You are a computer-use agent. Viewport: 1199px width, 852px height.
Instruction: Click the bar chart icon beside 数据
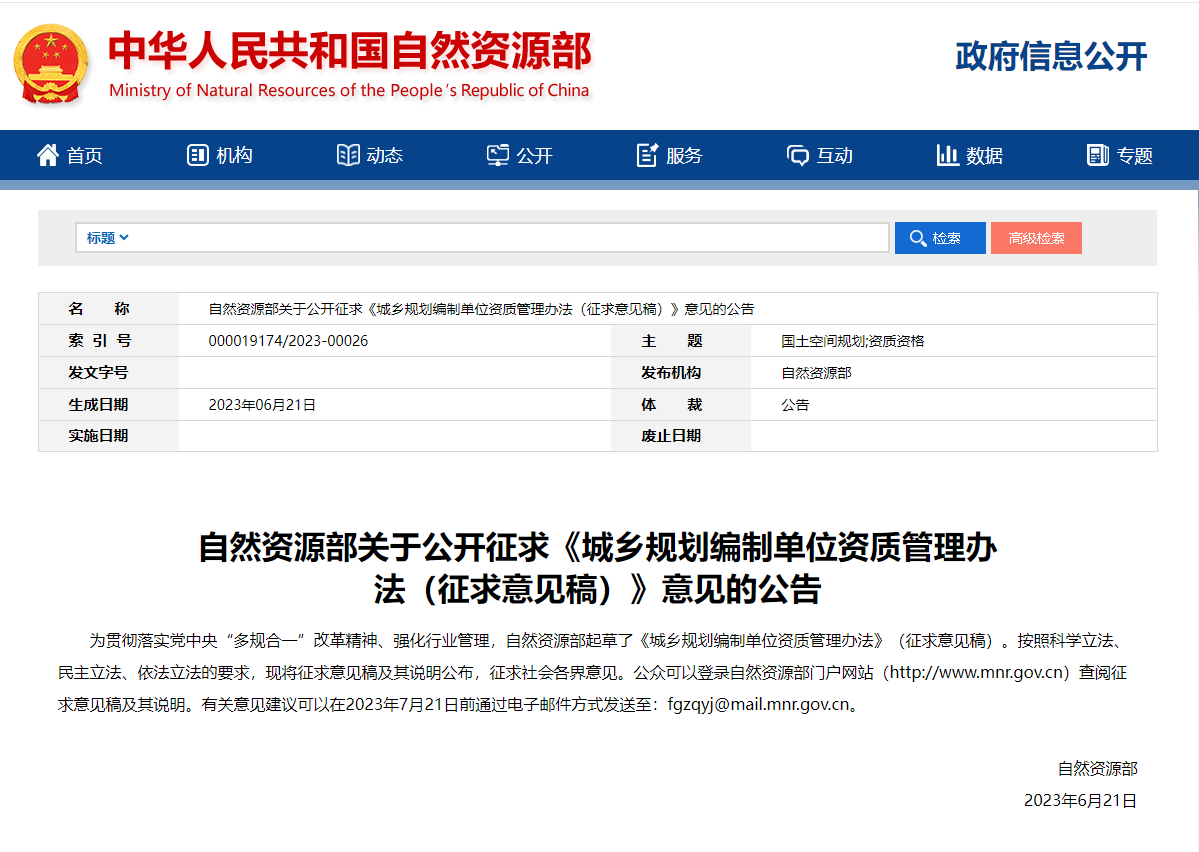[x=947, y=155]
